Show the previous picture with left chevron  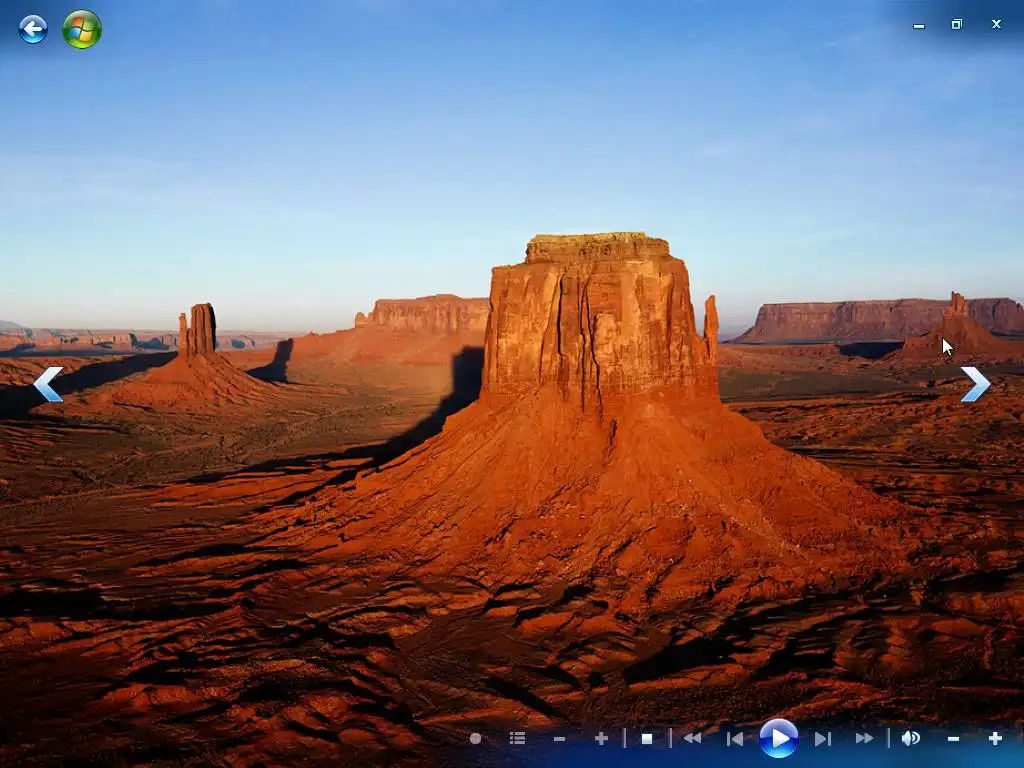tap(48, 384)
